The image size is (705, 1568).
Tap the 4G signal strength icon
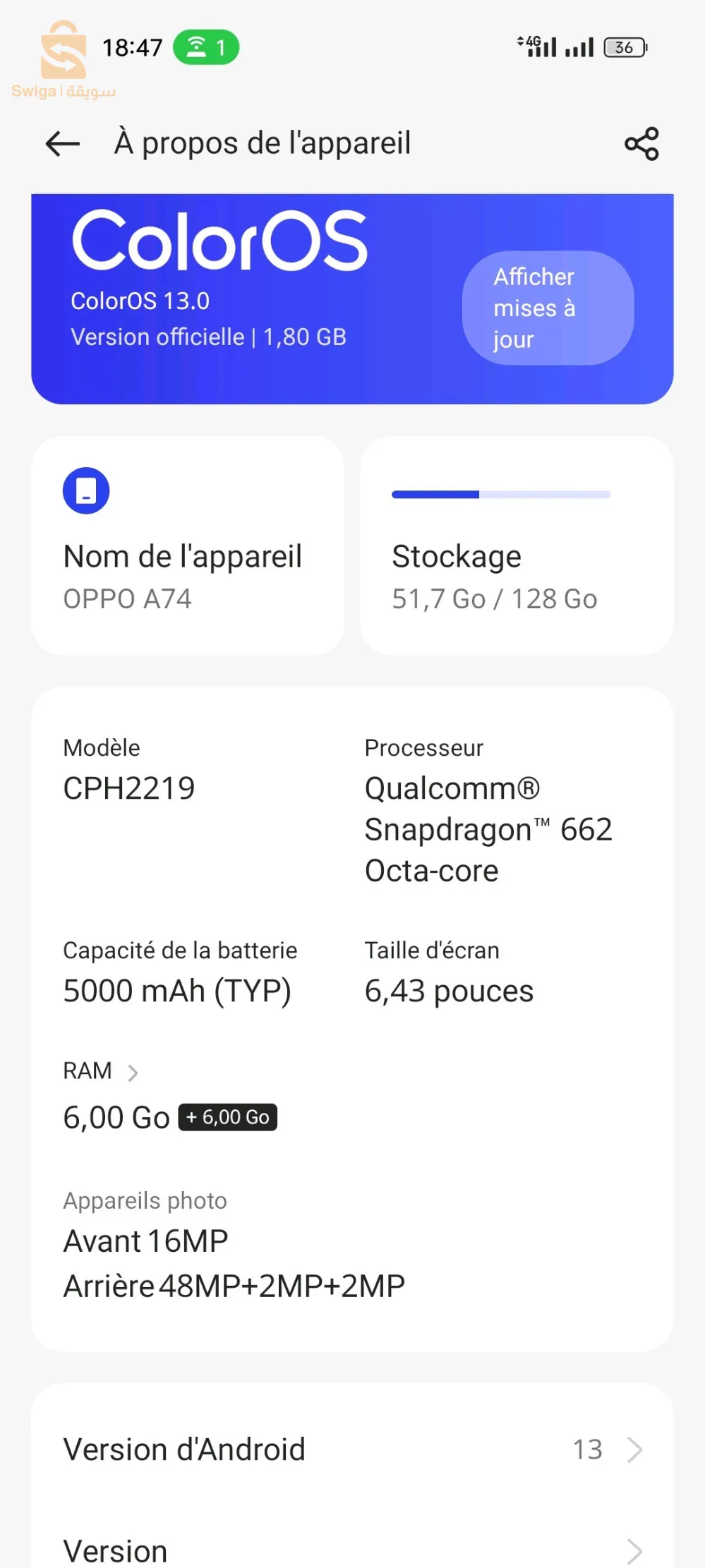[538, 47]
